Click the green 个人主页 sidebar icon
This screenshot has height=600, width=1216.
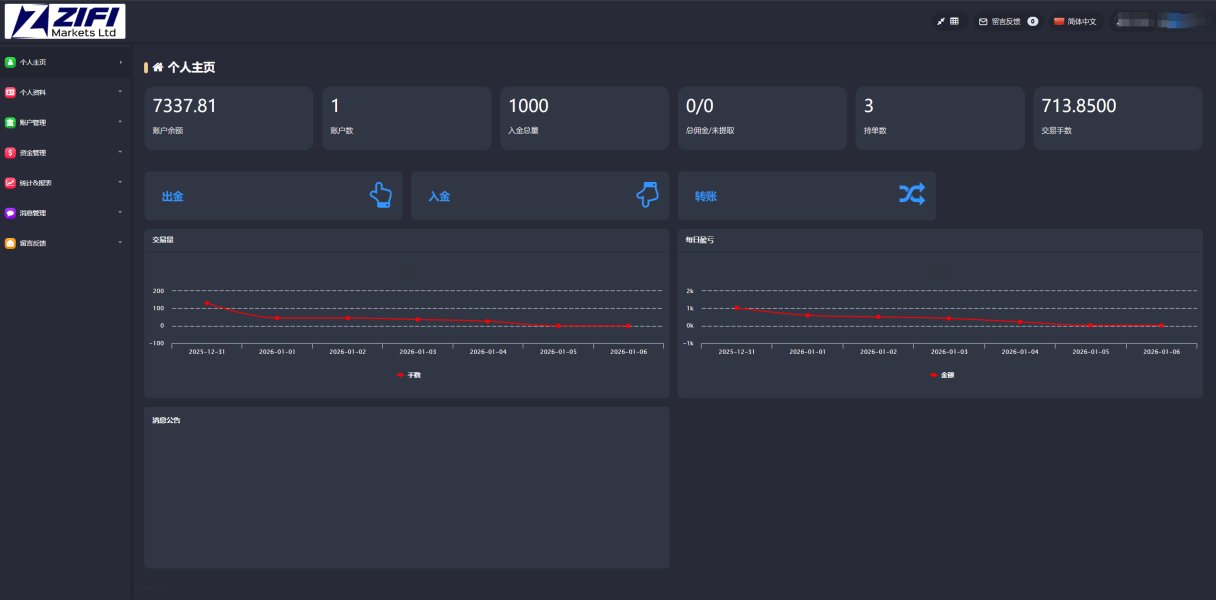tap(10, 62)
